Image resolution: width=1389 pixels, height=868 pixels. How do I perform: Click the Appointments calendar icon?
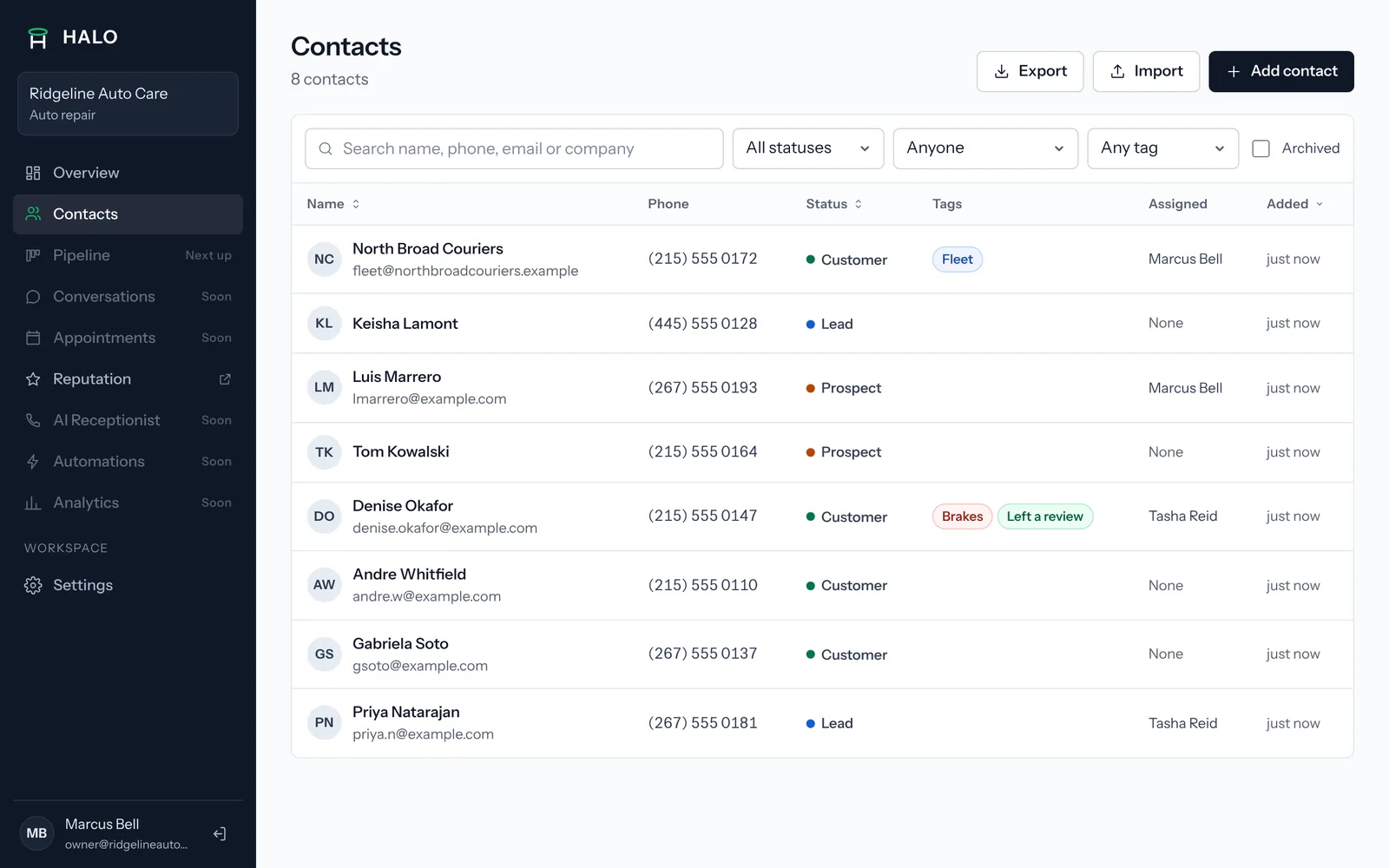[x=33, y=338]
